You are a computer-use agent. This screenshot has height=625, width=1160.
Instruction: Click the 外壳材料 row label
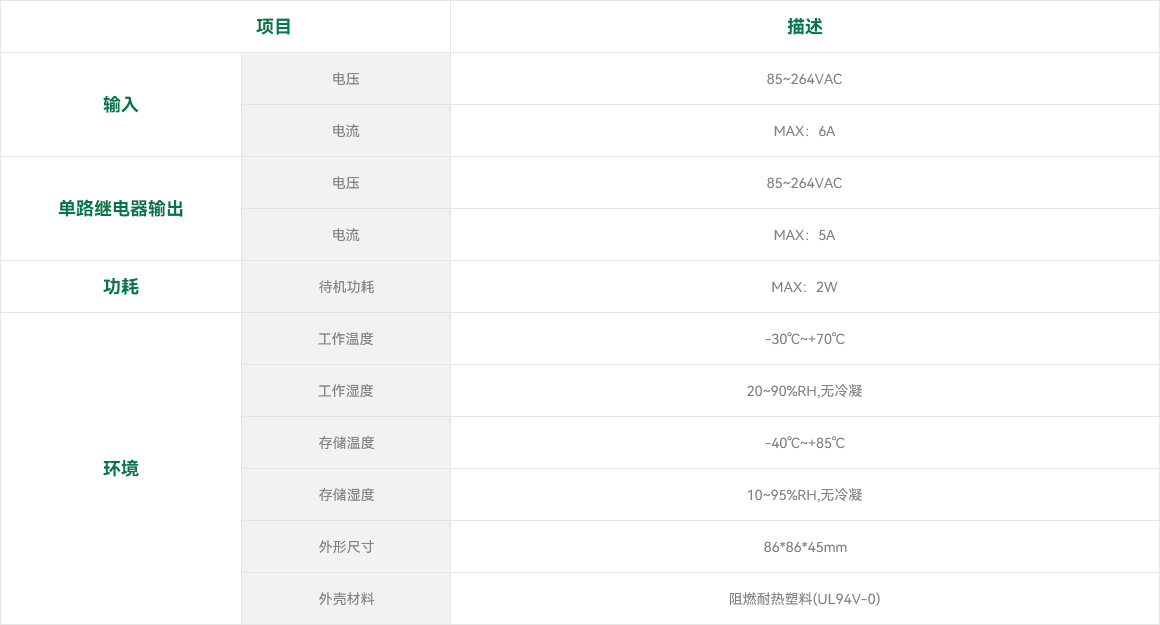point(346,599)
